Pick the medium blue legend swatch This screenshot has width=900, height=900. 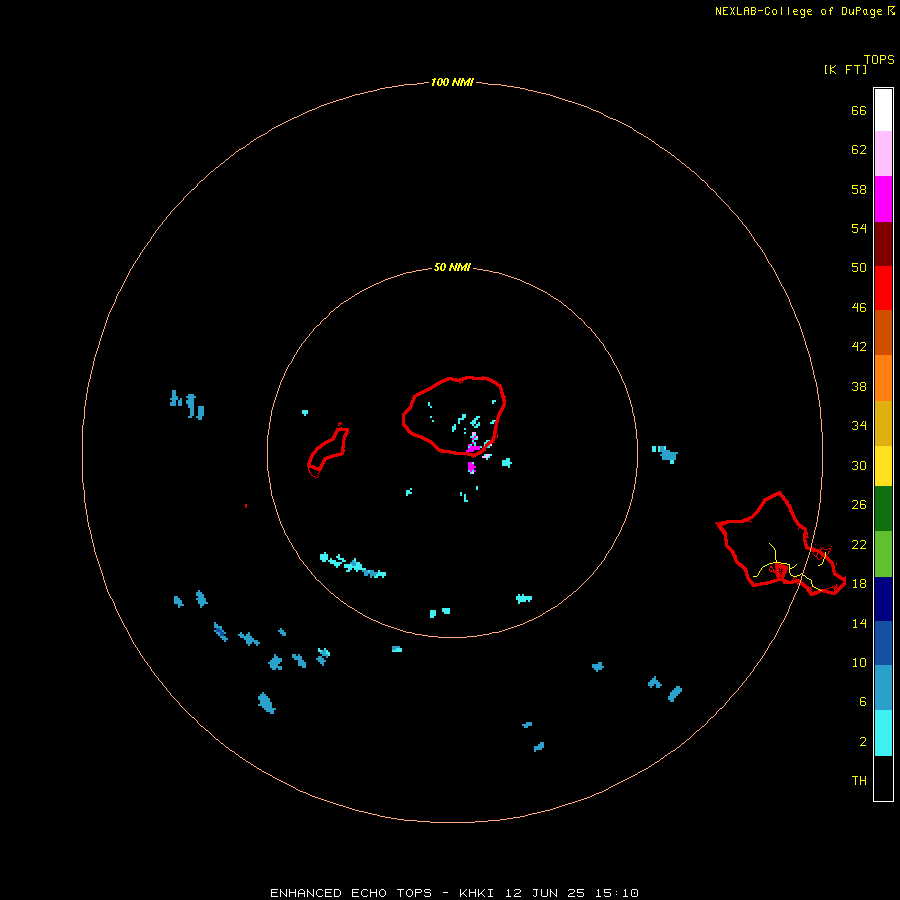click(883, 643)
